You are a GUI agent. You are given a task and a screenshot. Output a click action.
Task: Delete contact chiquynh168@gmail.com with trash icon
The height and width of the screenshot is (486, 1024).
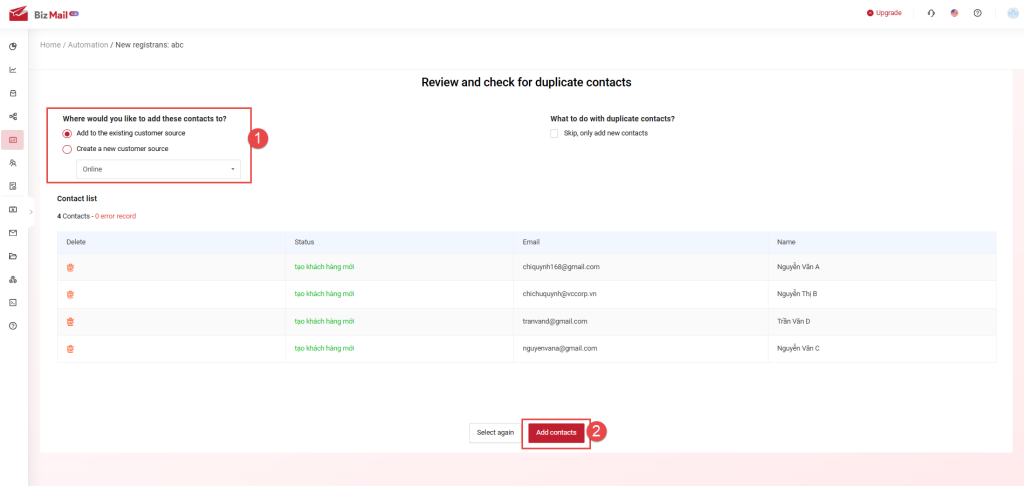70,267
